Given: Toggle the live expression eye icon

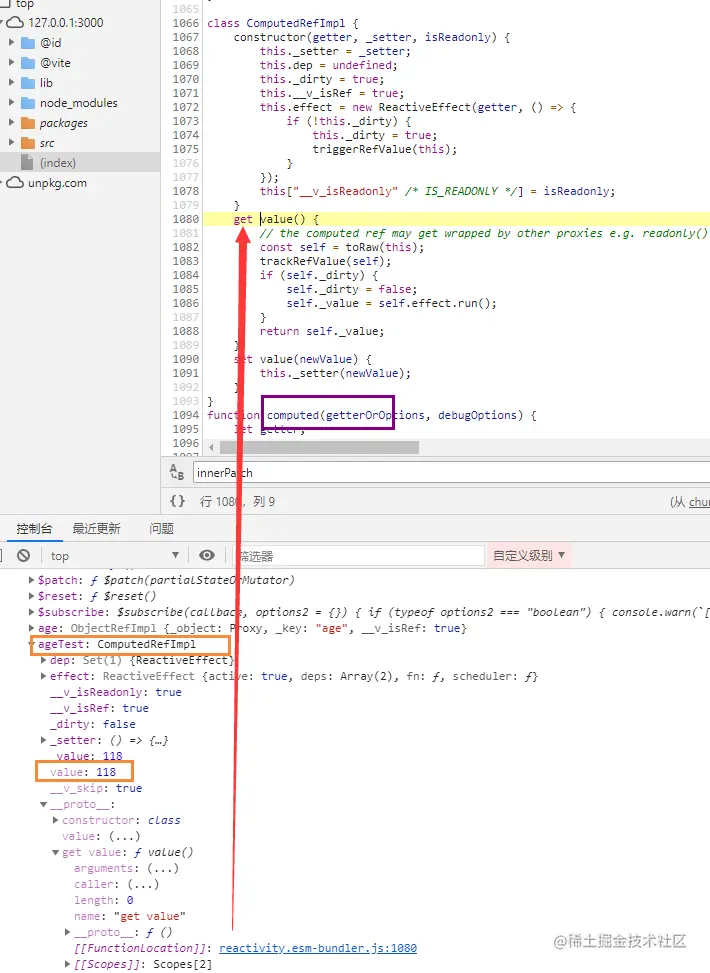Looking at the screenshot, I should click(x=207, y=555).
